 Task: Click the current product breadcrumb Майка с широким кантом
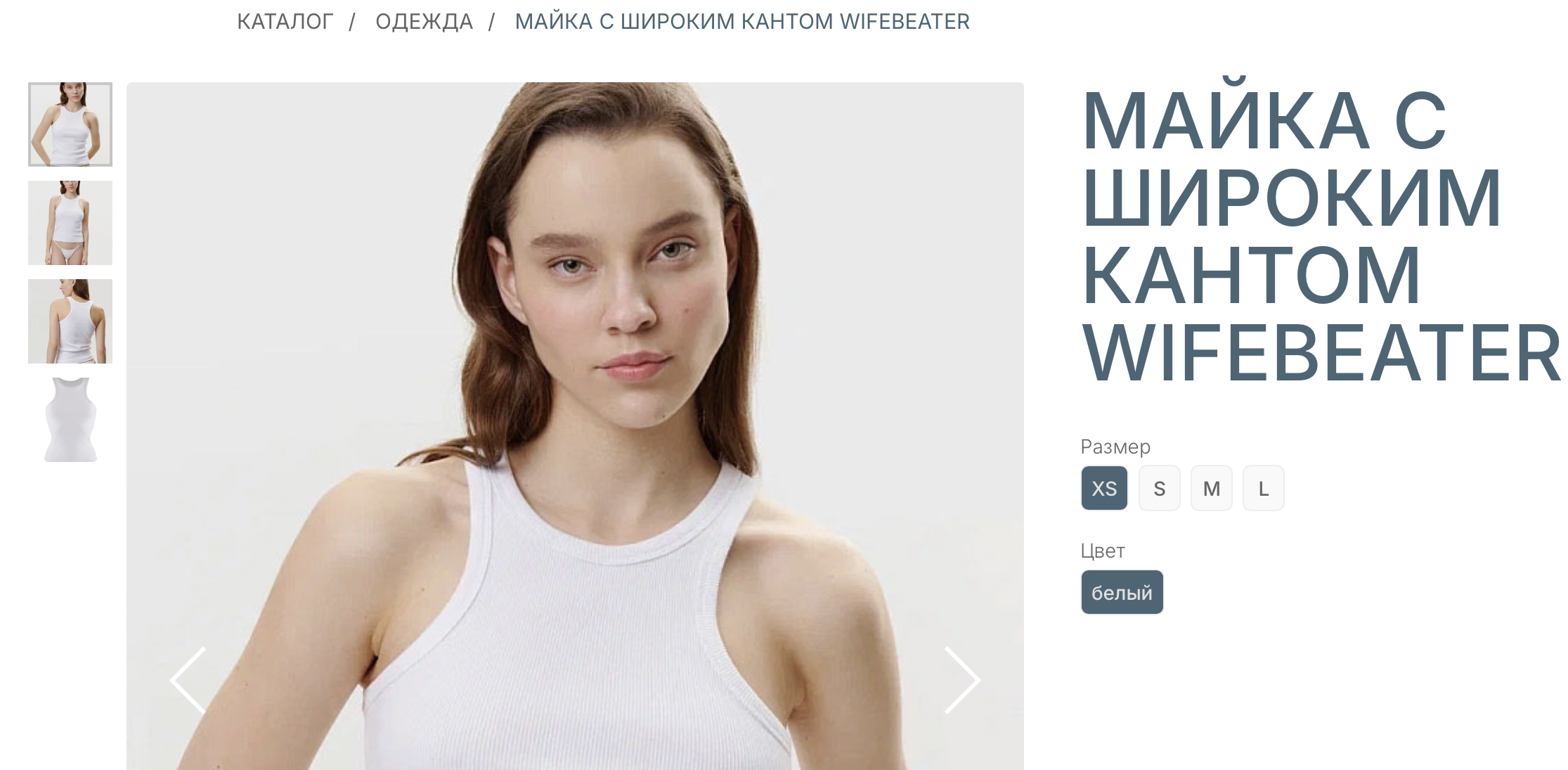pos(742,22)
